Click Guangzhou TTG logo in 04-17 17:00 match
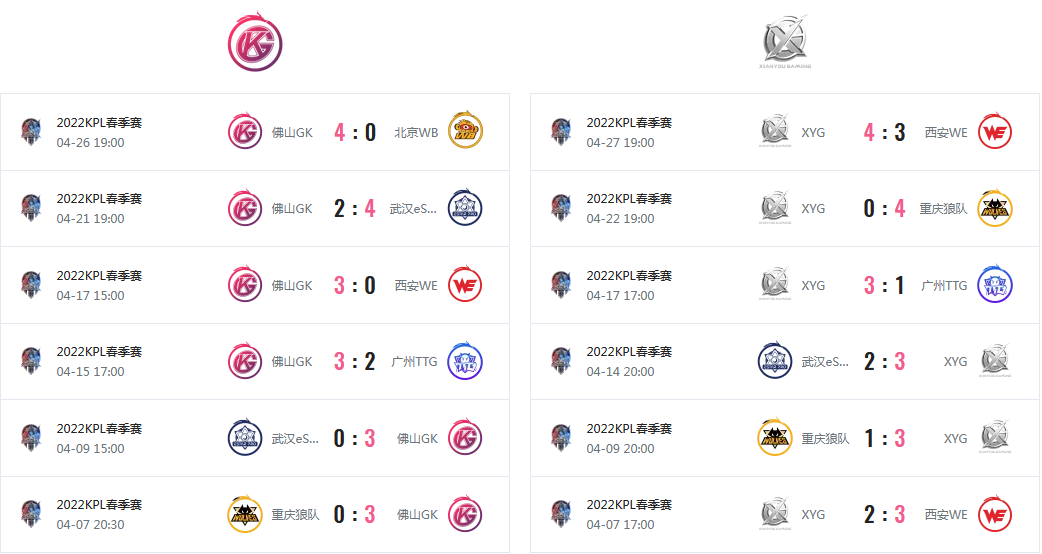The height and width of the screenshot is (554, 1042). [x=995, y=285]
